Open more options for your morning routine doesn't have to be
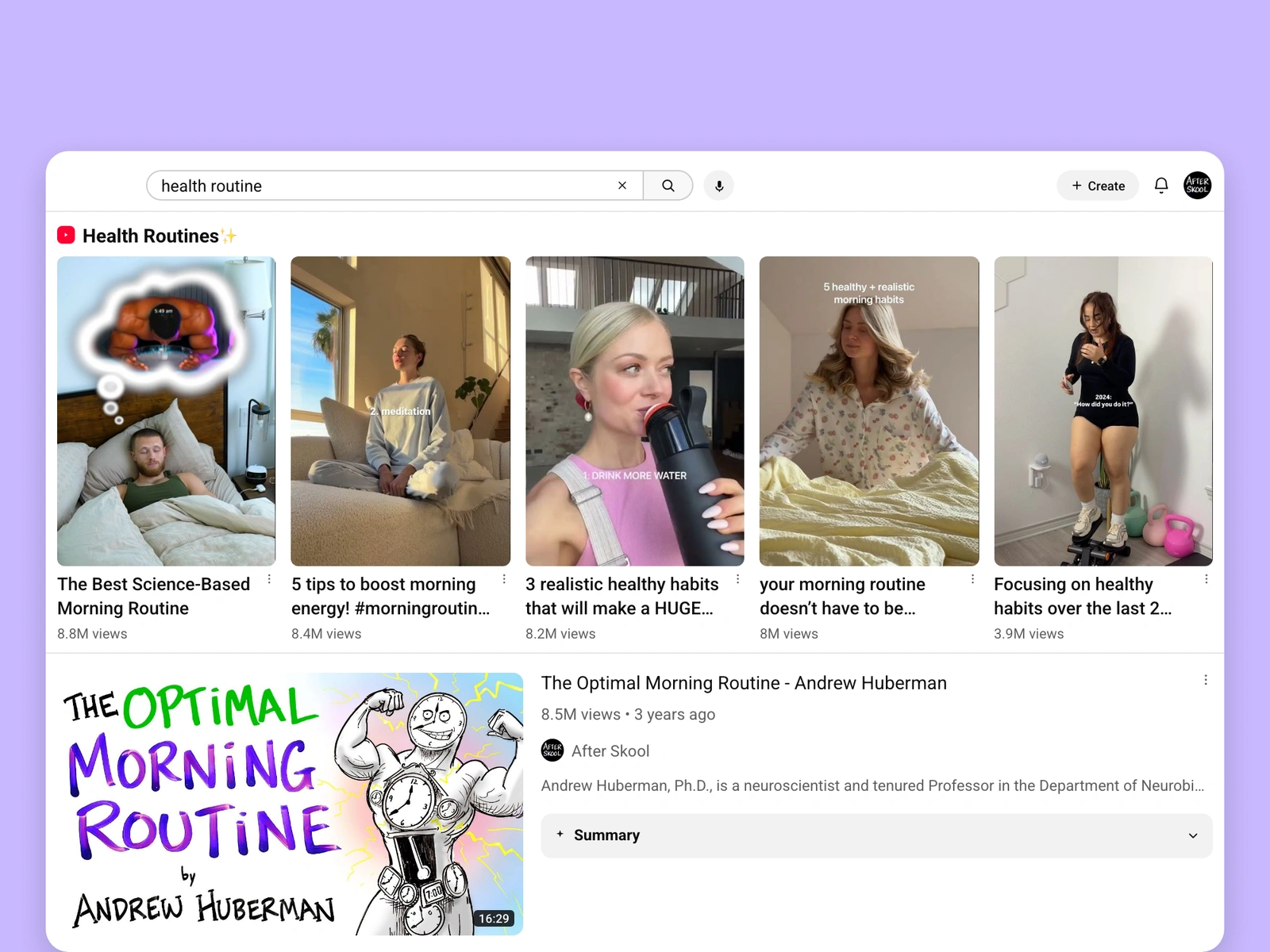Viewport: 1270px width, 952px height. [972, 579]
